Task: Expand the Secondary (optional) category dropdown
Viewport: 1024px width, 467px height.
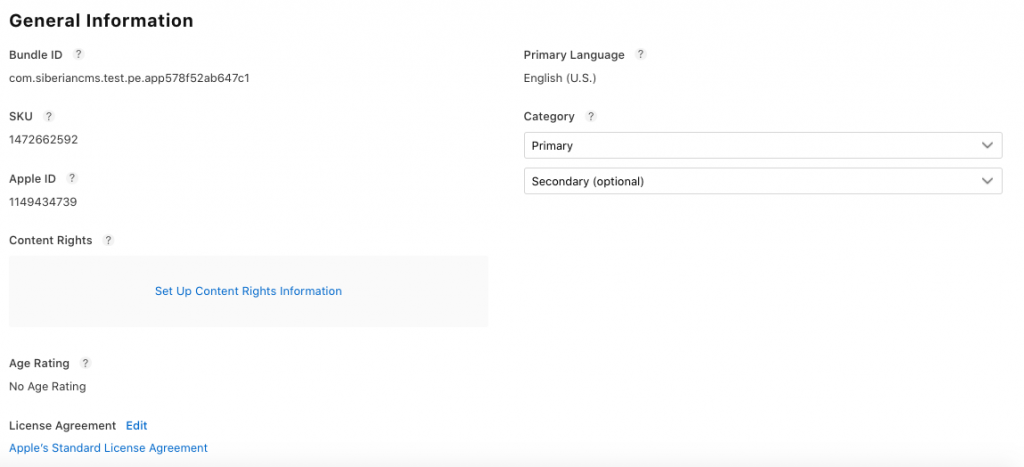Action: coord(762,181)
